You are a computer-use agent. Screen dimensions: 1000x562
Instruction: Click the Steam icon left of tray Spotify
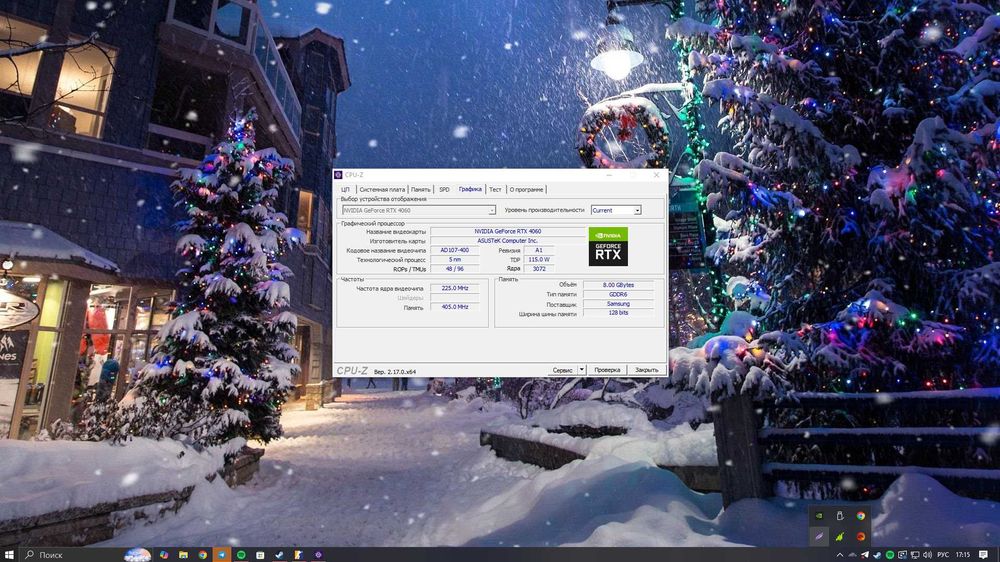point(877,555)
